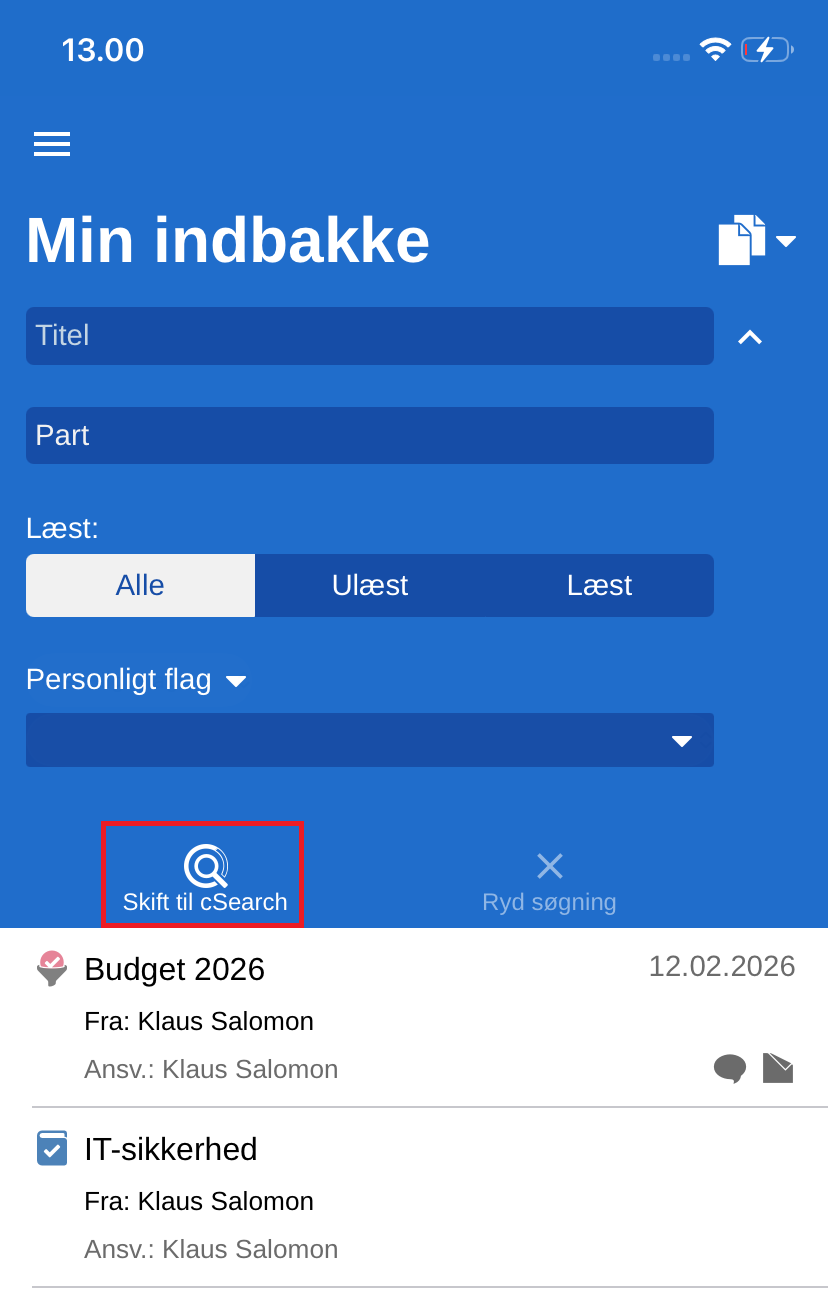This screenshot has height=1295, width=828.
Task: Click sender line under Budget 2026
Action: point(199,1021)
